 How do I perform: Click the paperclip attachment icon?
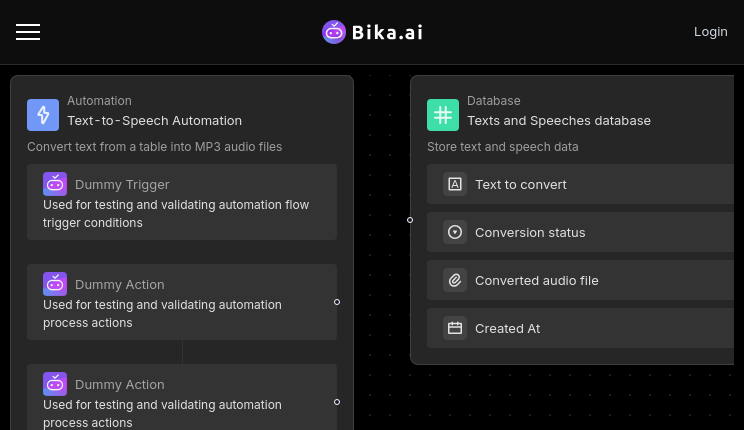(x=455, y=280)
